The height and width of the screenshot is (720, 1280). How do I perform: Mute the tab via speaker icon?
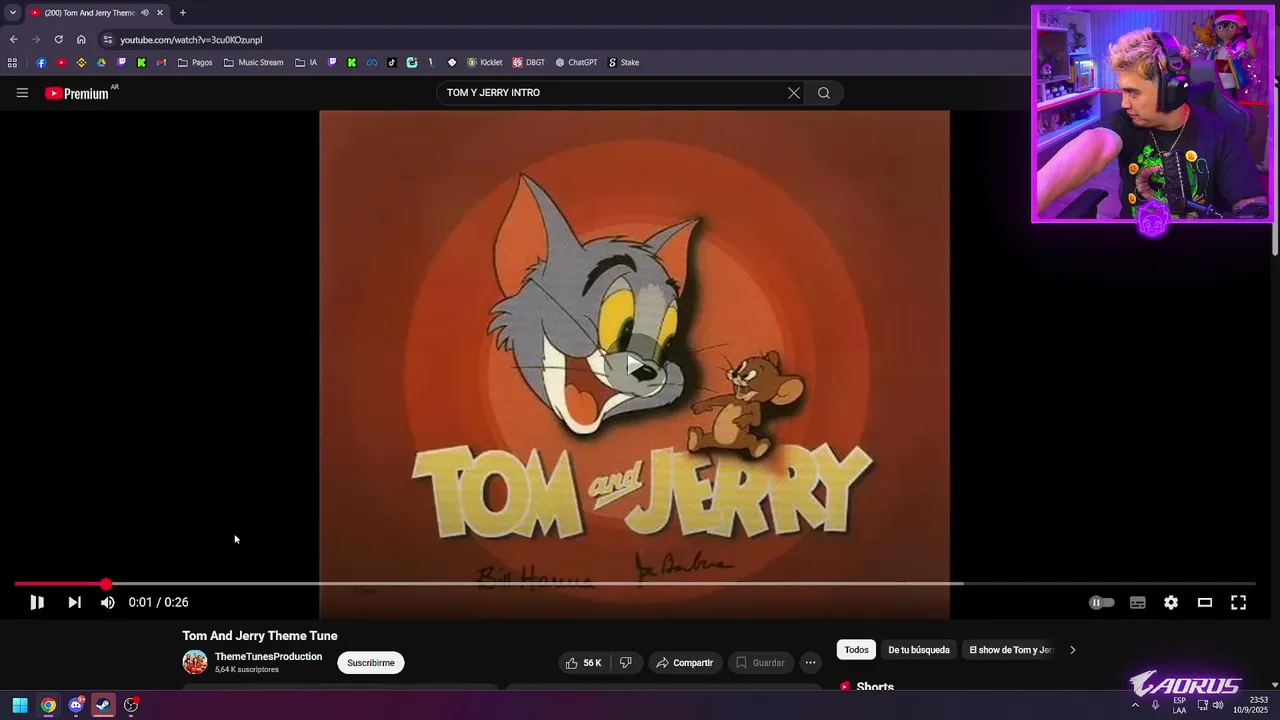pyautogui.click(x=145, y=13)
